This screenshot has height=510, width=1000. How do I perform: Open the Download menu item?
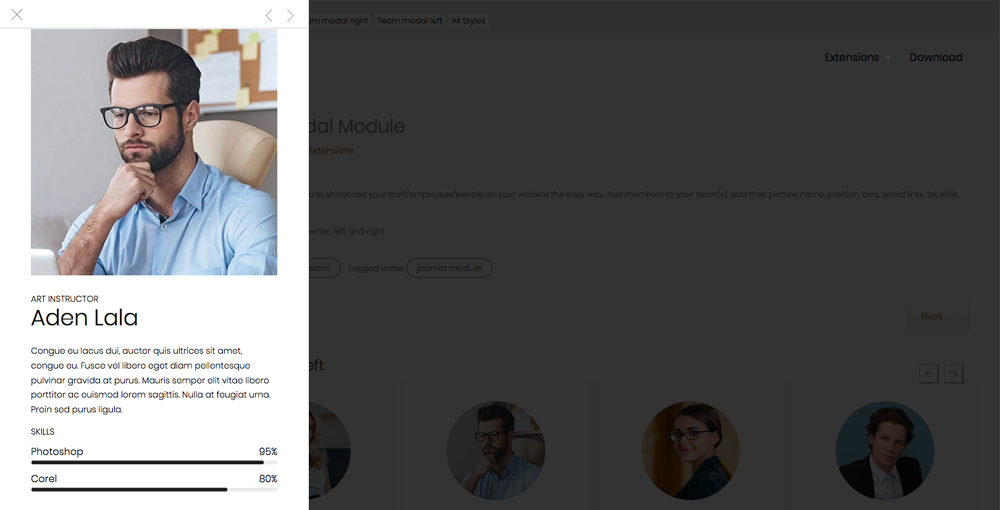pyautogui.click(x=936, y=57)
